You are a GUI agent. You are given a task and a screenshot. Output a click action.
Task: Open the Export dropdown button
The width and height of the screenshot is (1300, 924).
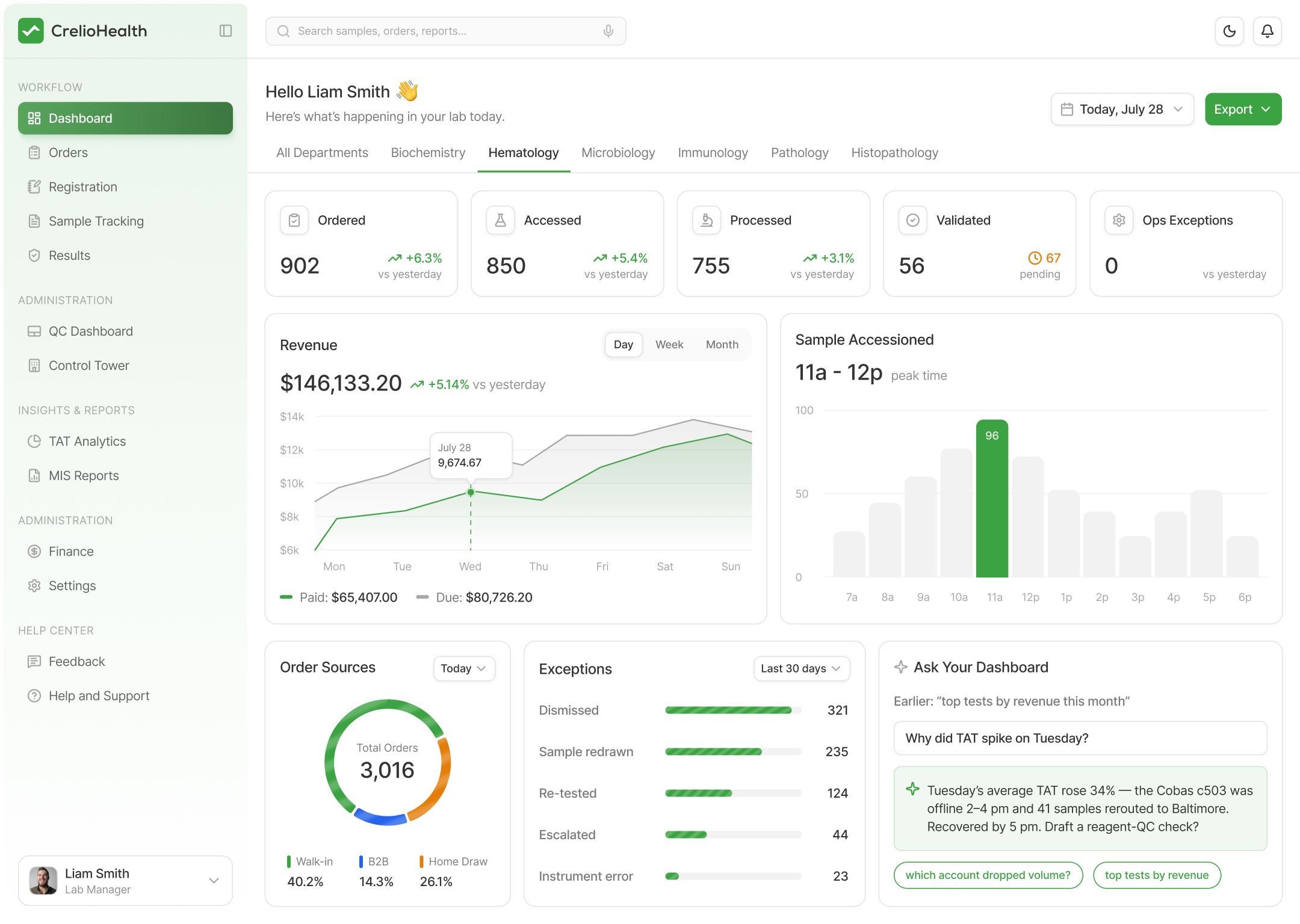coord(1243,109)
